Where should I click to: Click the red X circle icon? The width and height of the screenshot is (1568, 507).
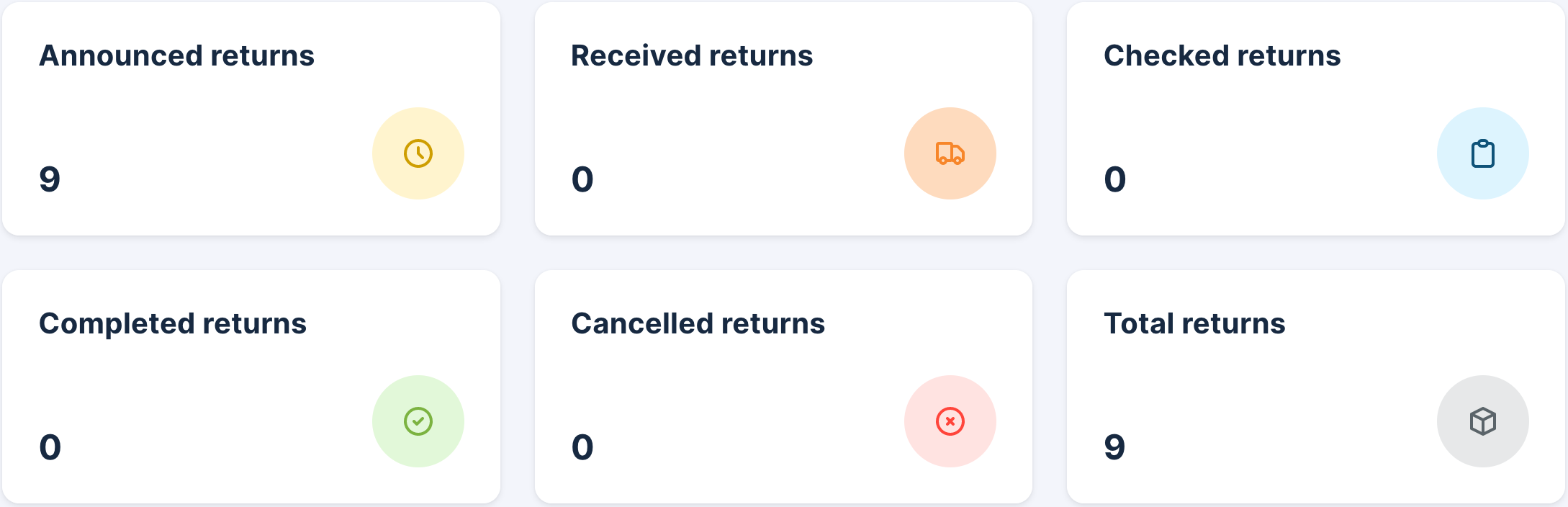coord(950,421)
